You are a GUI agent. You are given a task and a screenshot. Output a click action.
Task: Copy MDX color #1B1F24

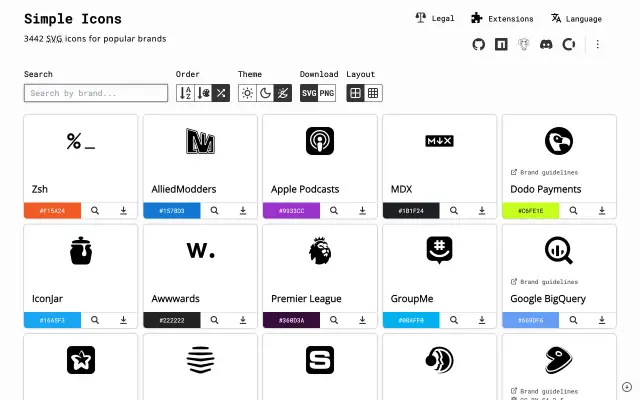pyautogui.click(x=411, y=211)
